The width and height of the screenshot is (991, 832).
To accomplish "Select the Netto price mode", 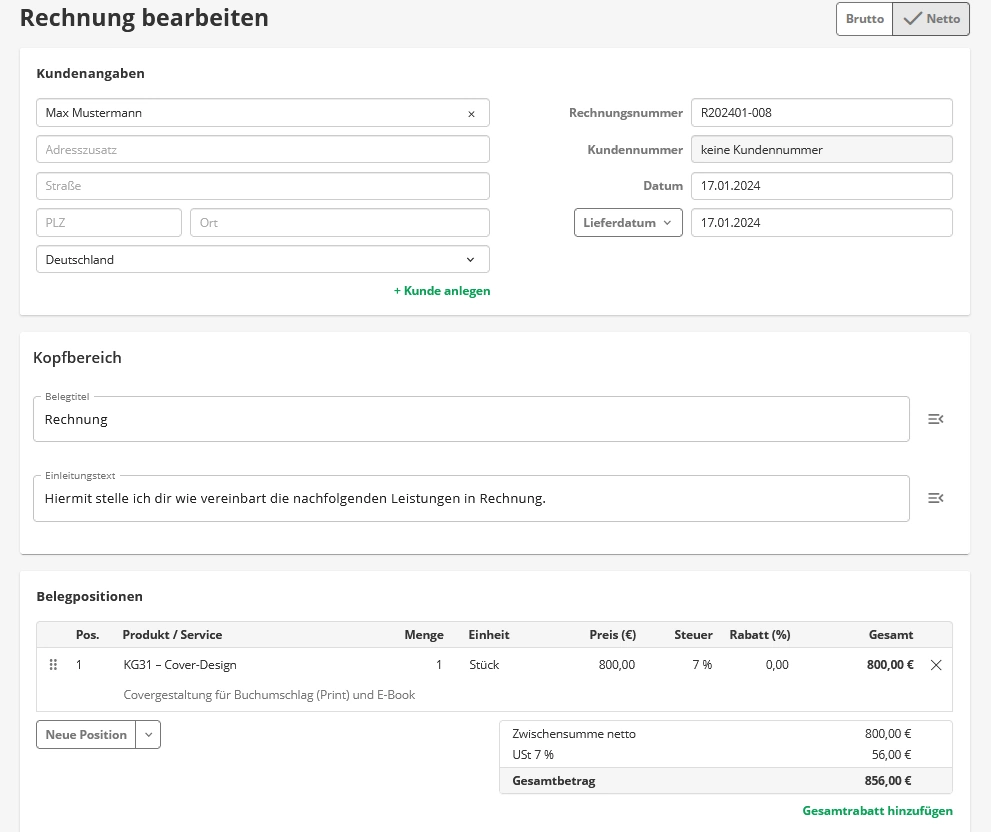I will point(931,19).
